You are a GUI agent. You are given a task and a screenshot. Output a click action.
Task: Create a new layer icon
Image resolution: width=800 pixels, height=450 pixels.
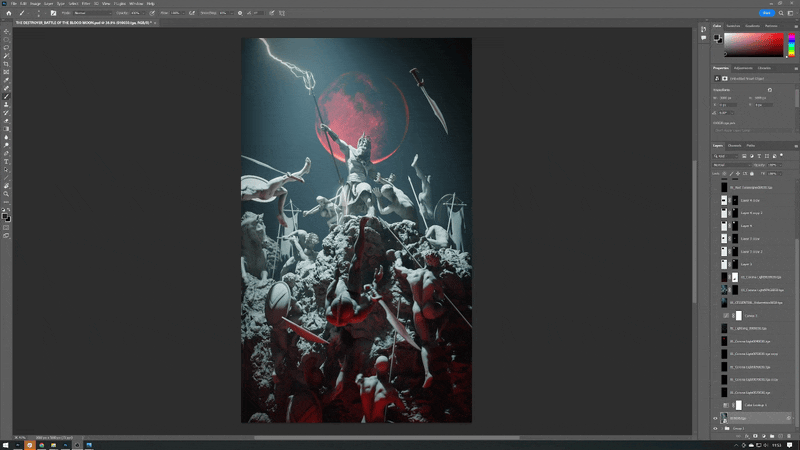780,436
